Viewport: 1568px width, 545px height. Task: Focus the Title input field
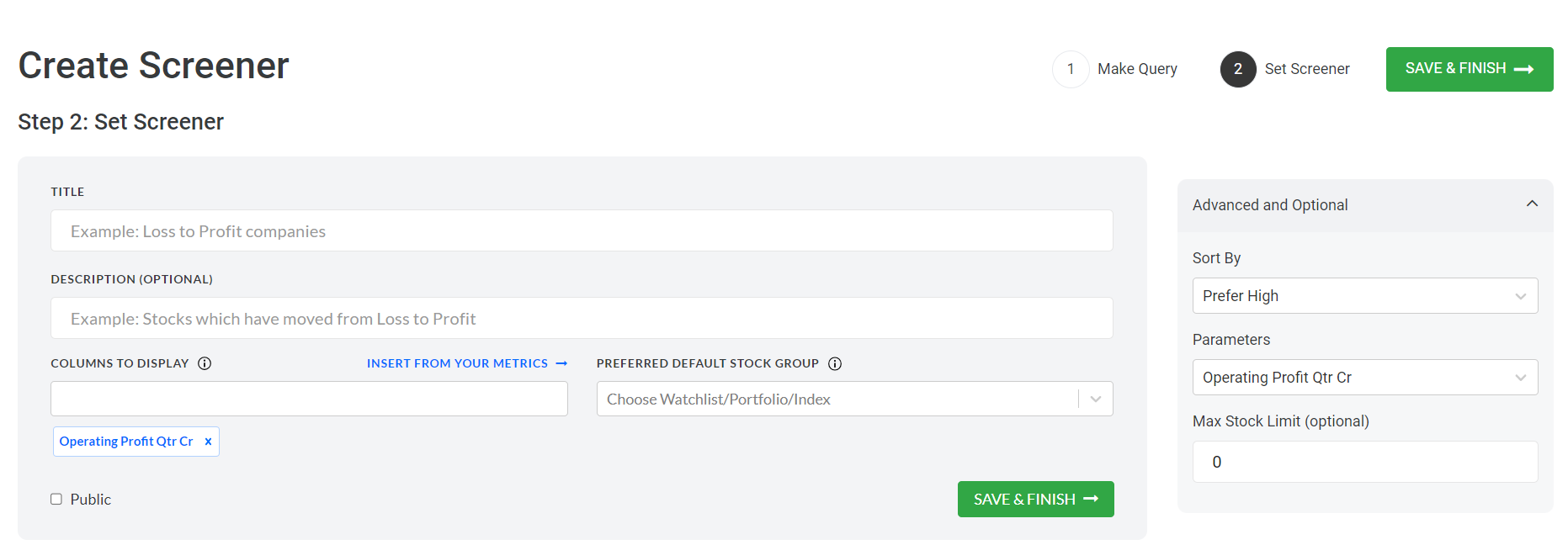[582, 230]
